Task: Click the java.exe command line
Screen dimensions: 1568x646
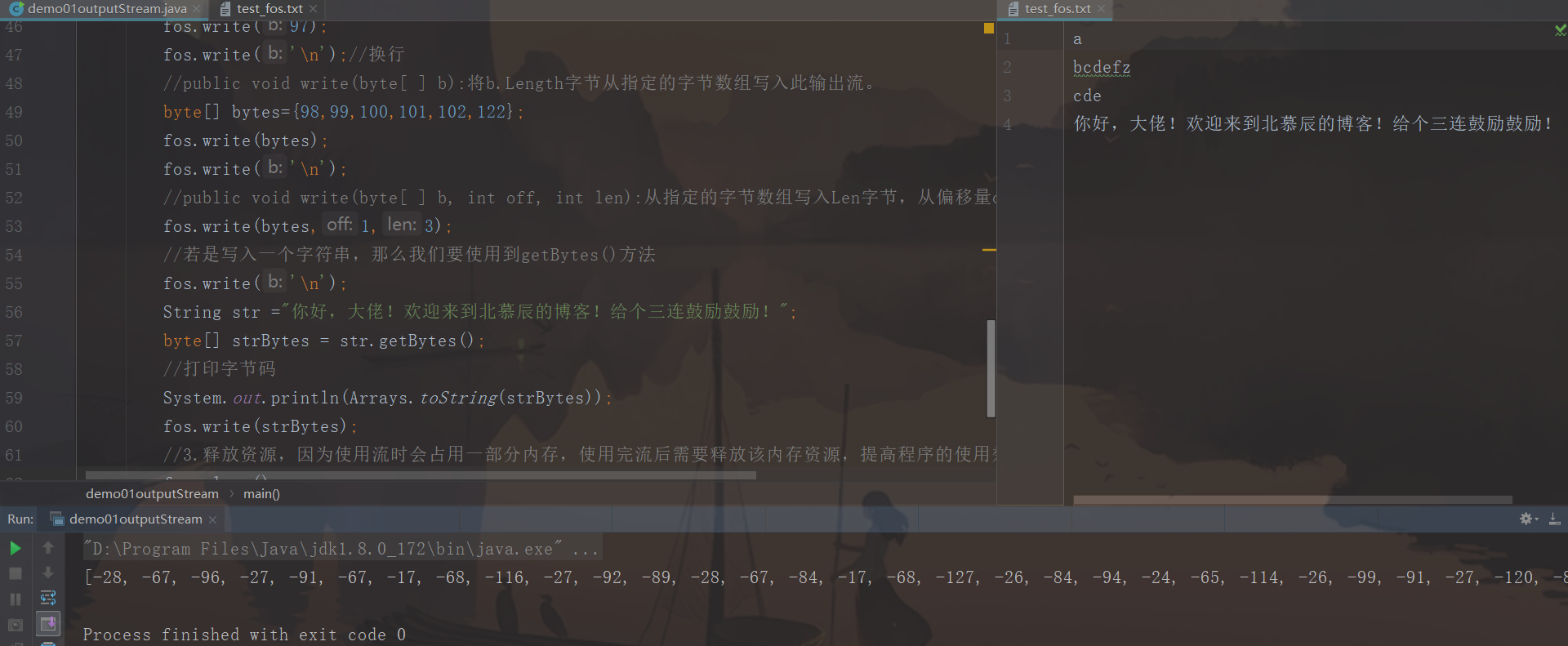Action: [343, 549]
